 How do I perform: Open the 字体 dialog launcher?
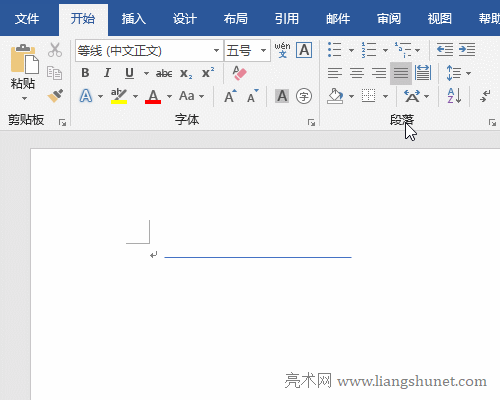coord(311,123)
